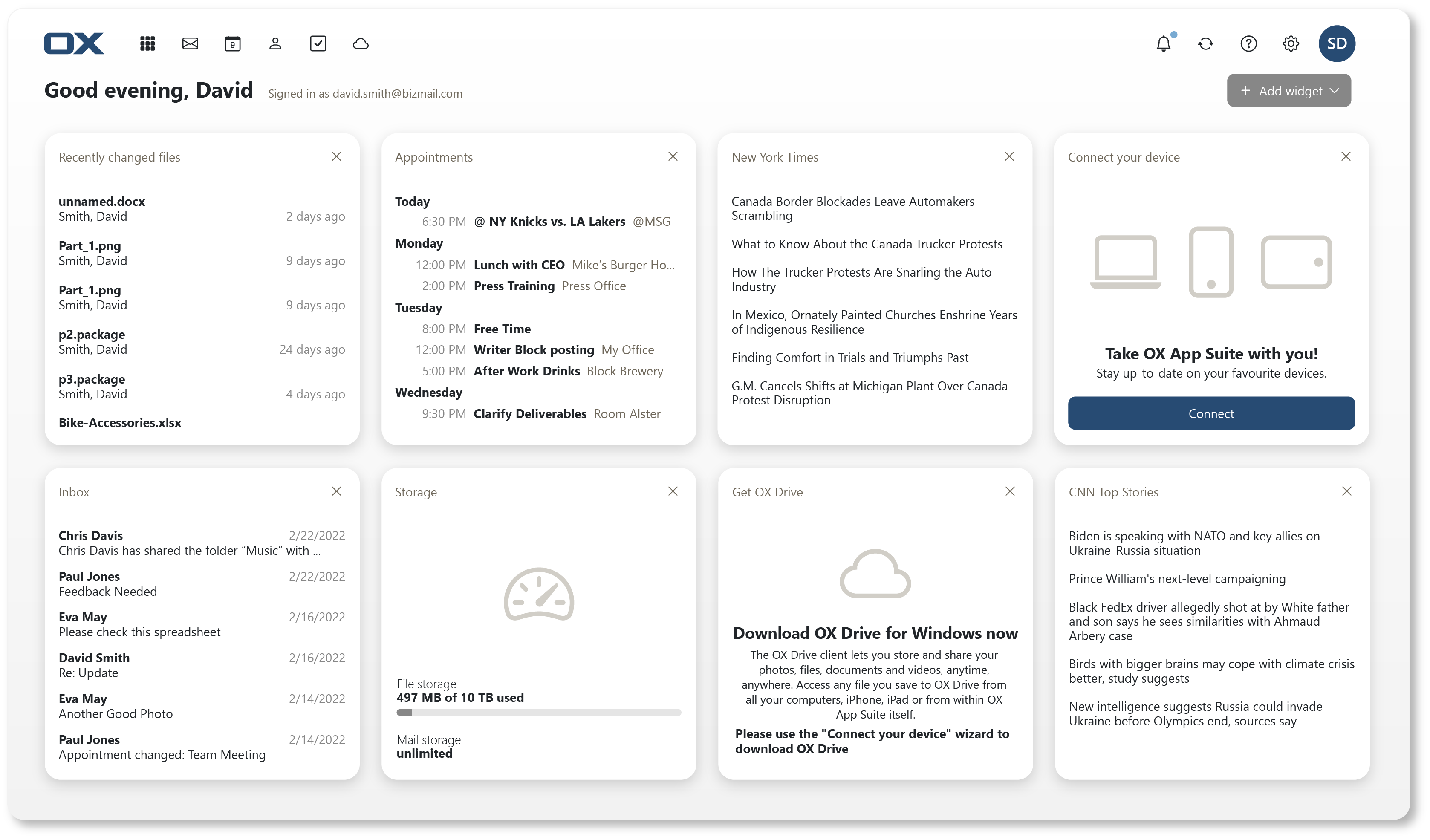Expand the Add widget dropdown
The image size is (1430, 840).
coord(1288,90)
